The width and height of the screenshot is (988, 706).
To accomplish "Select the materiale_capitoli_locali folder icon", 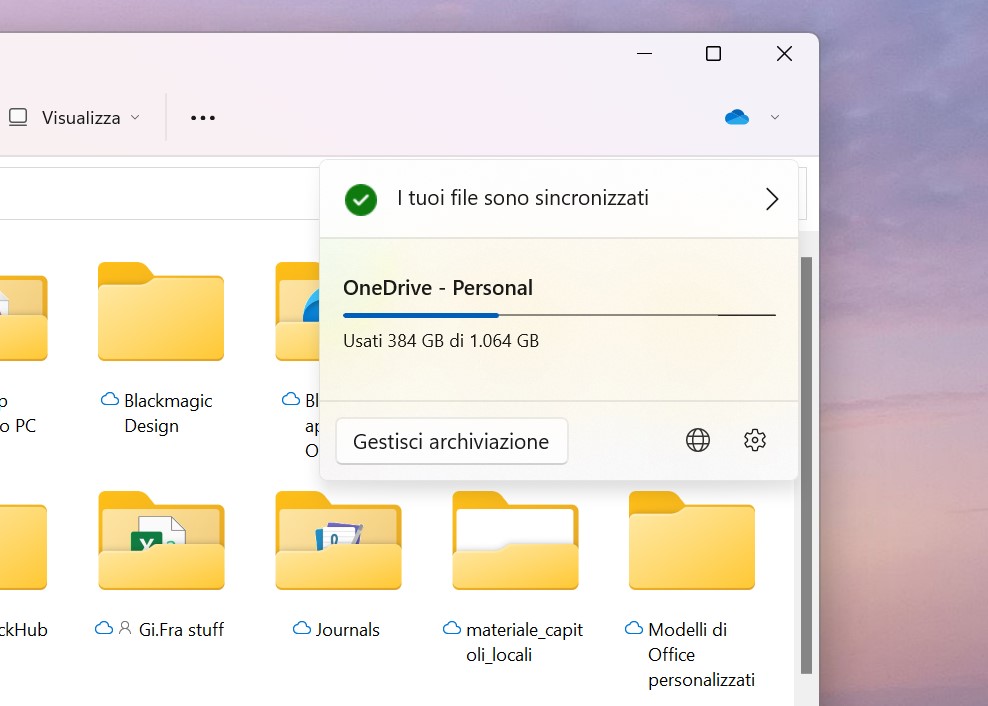I will point(515,540).
